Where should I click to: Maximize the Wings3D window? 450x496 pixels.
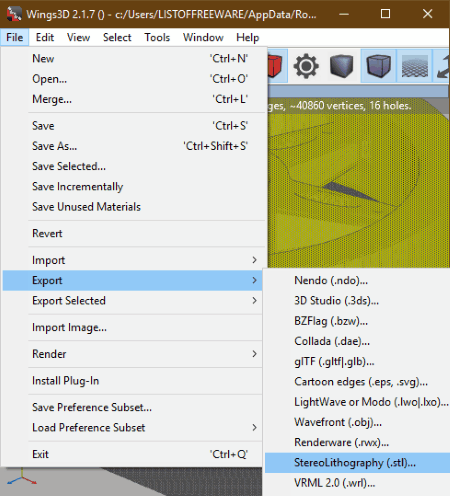pyautogui.click(x=386, y=14)
